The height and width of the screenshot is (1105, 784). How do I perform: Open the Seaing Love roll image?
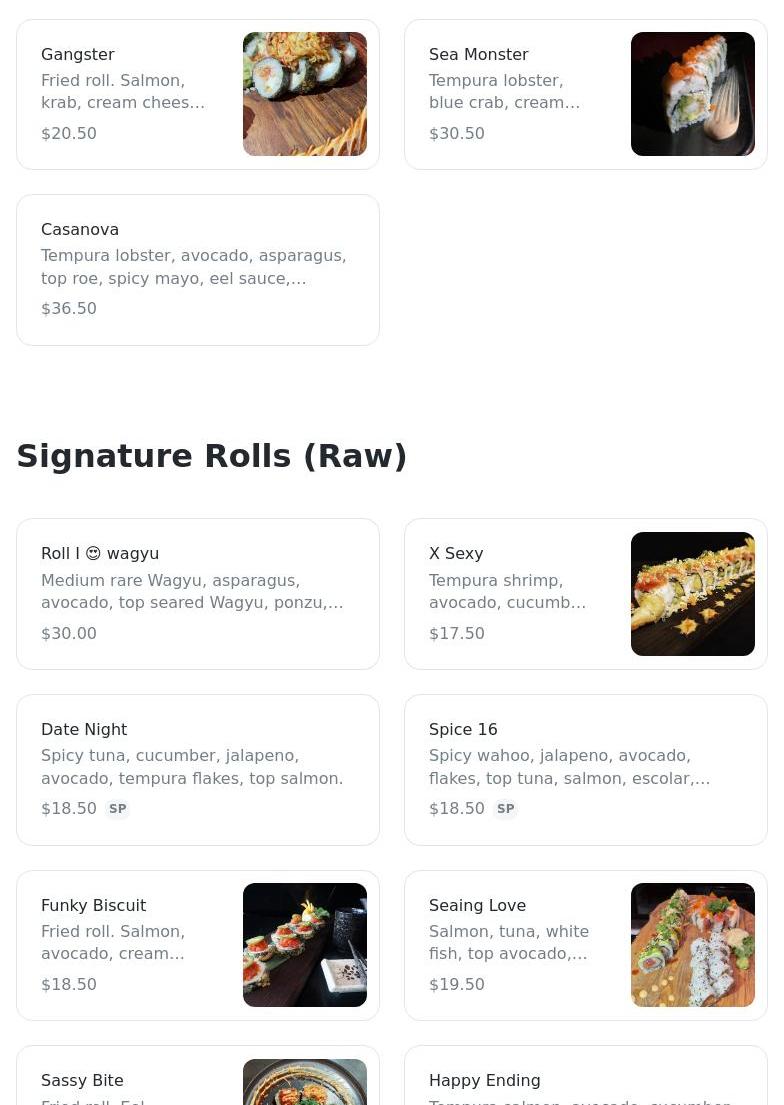coord(692,945)
